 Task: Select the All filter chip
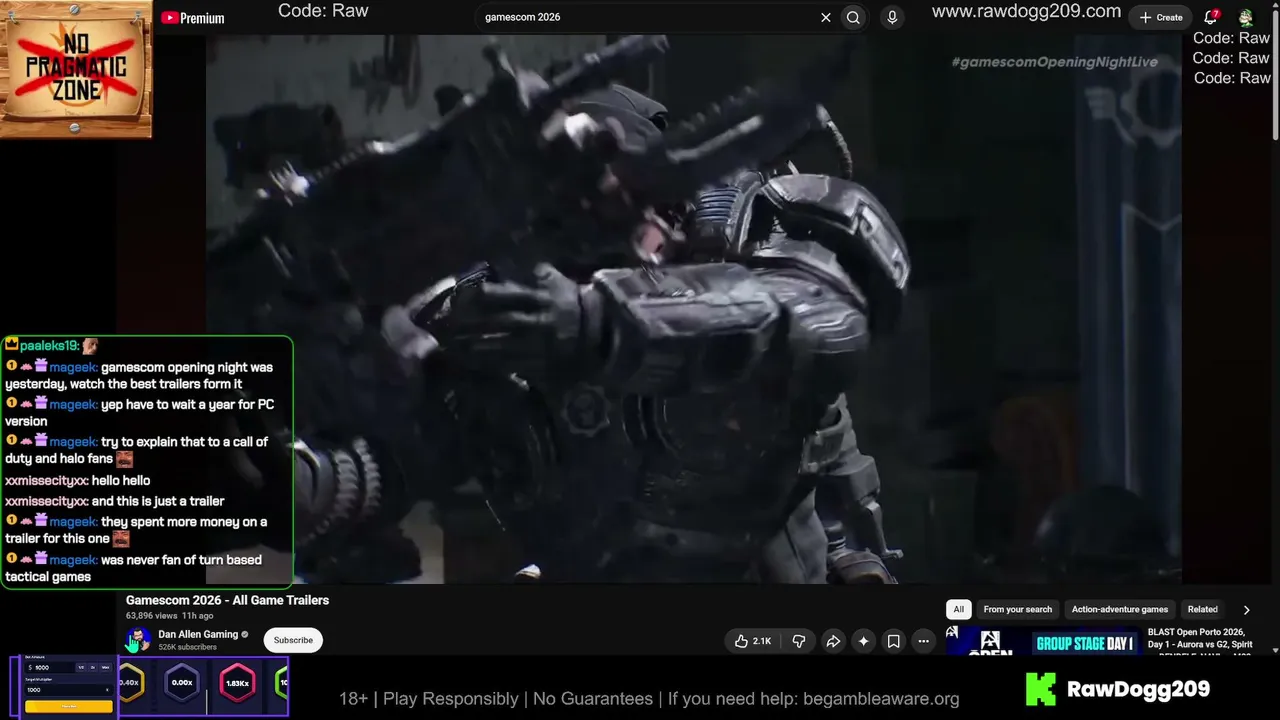click(959, 609)
